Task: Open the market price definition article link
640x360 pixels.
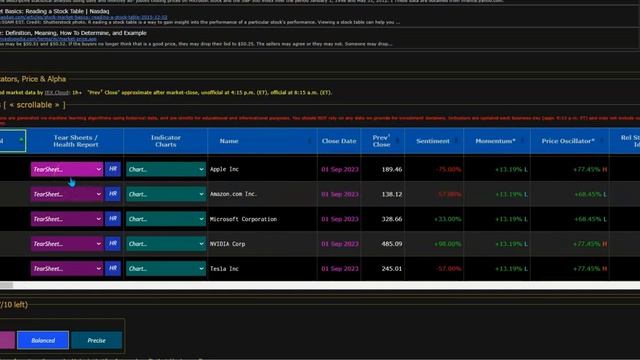Action: pyautogui.click(x=48, y=39)
